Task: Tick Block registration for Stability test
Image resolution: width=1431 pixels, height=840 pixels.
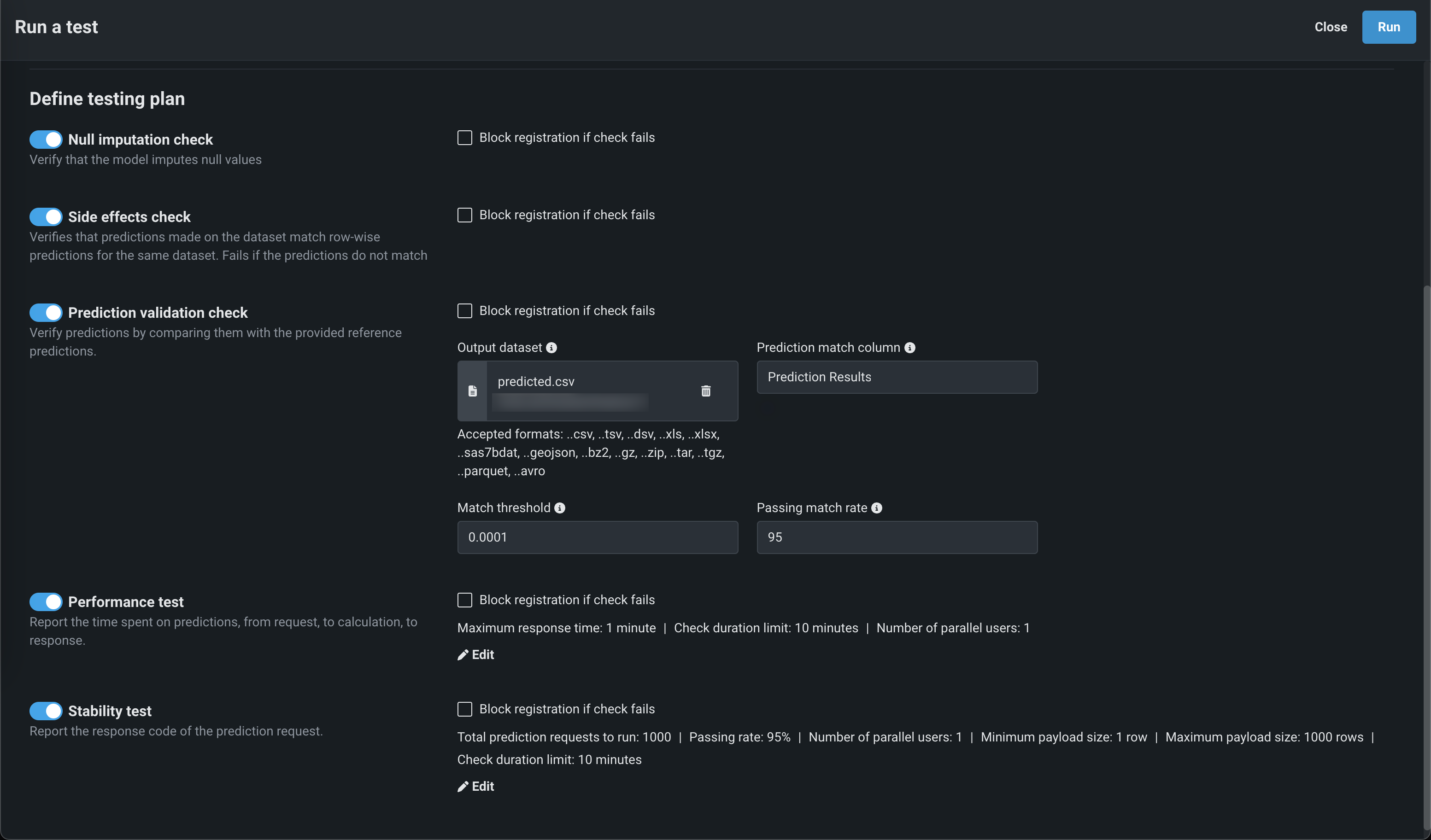Action: (x=464, y=709)
